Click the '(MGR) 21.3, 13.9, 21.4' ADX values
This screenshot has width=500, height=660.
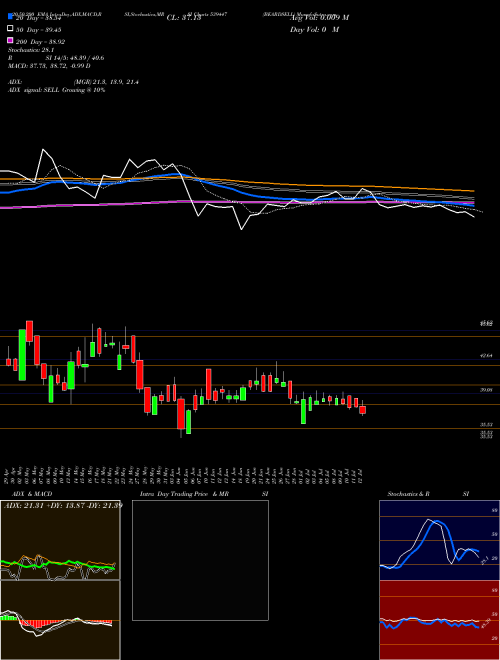point(106,82)
